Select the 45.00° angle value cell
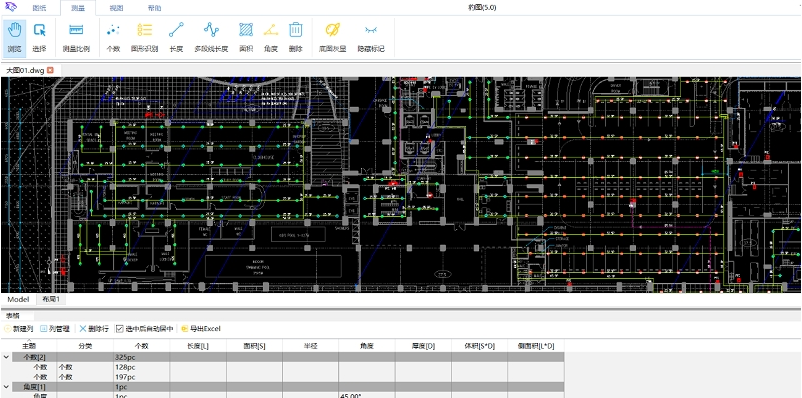This screenshot has height=398, width=802. click(367, 395)
